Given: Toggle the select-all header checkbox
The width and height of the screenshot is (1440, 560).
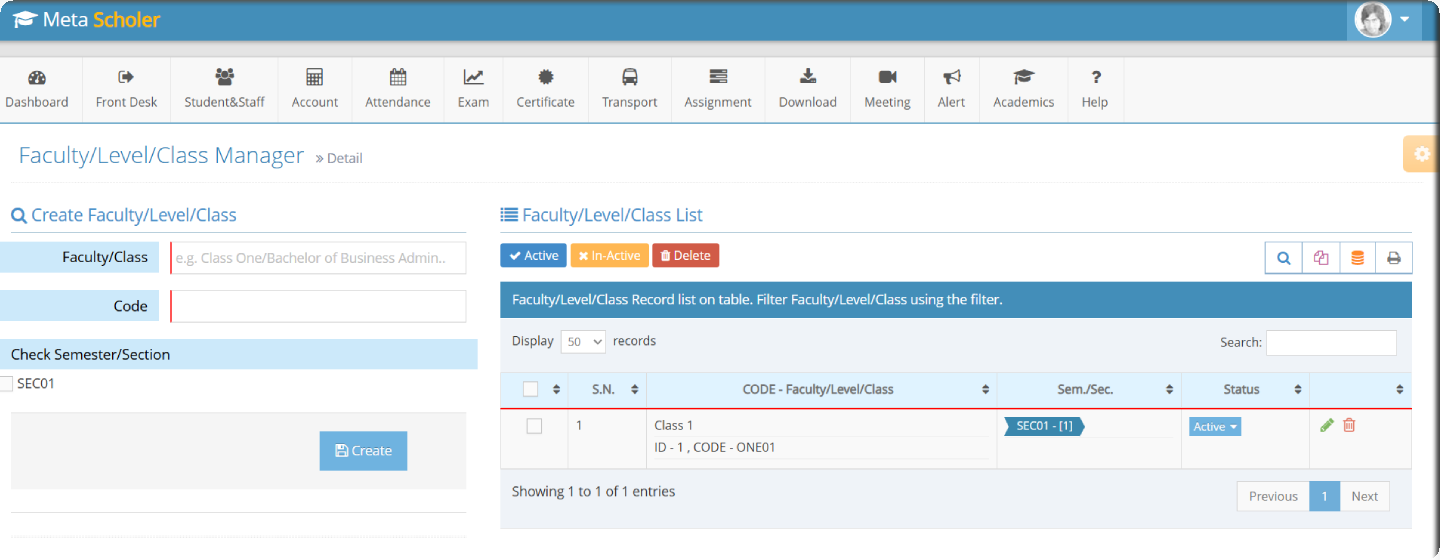Looking at the screenshot, I should tap(531, 389).
